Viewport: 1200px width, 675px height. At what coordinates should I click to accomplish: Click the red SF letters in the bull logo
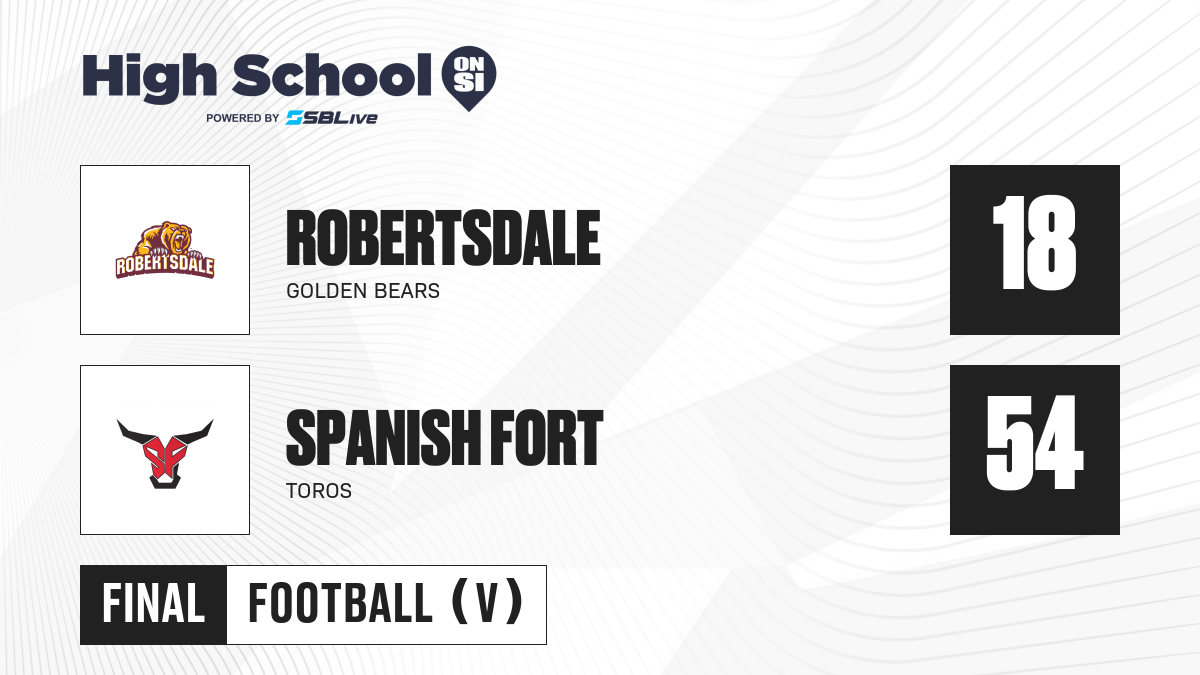coord(165,452)
